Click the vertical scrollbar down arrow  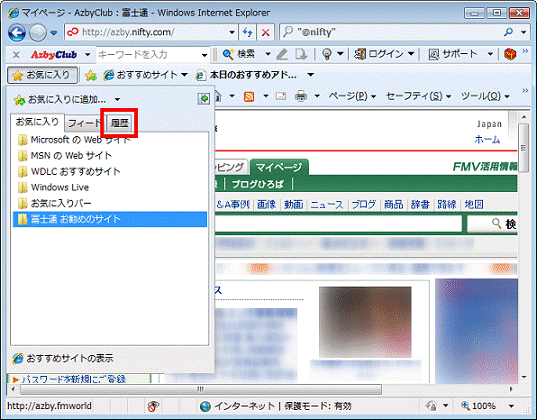(x=524, y=376)
